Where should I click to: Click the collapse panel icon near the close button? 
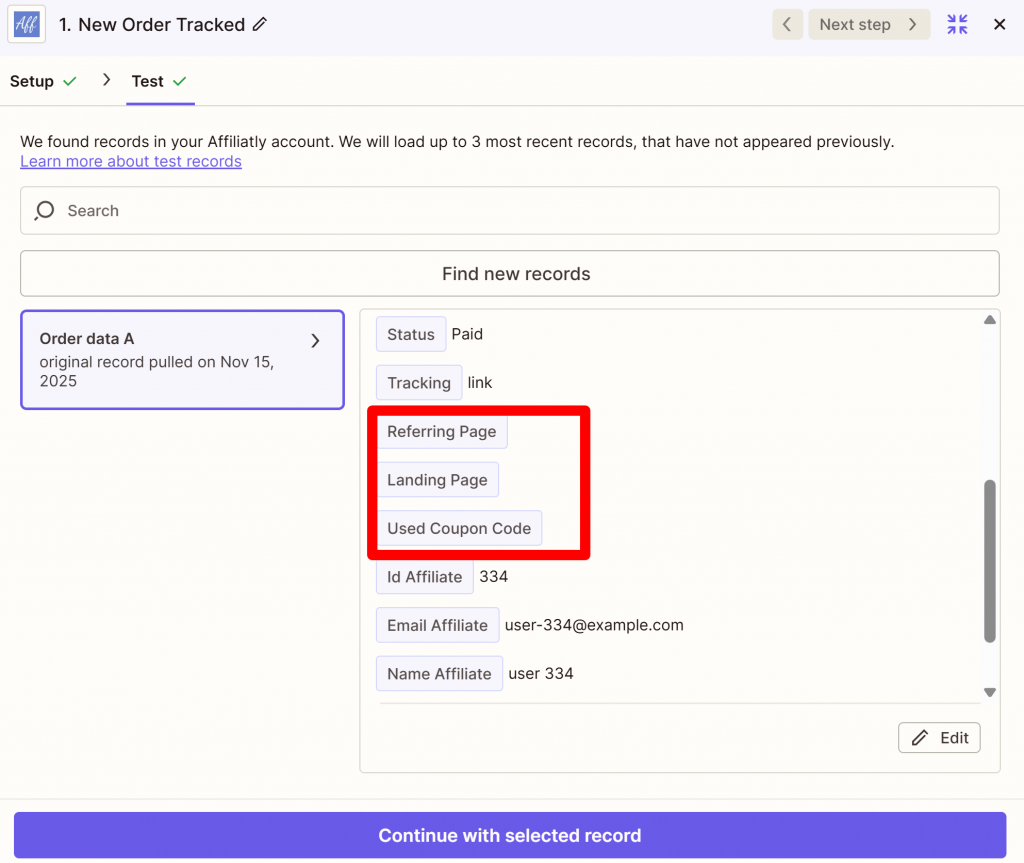(957, 24)
